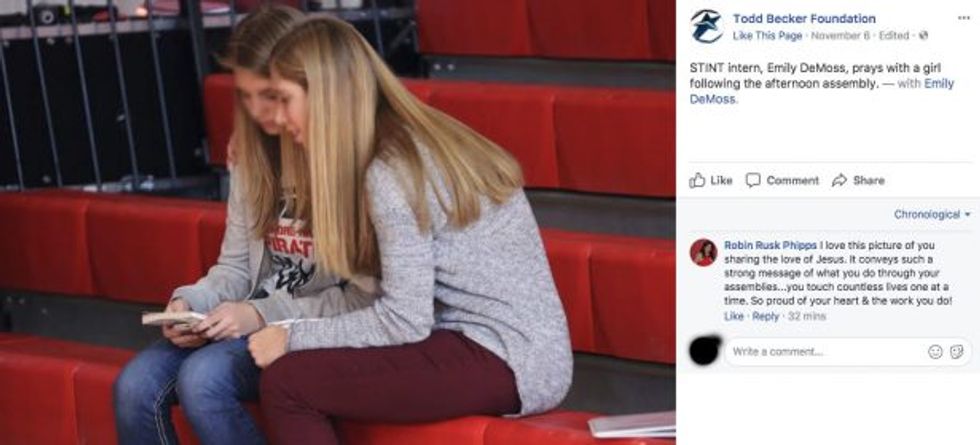Open the sticker picker in comment box
The image size is (980, 445).
click(x=956, y=352)
